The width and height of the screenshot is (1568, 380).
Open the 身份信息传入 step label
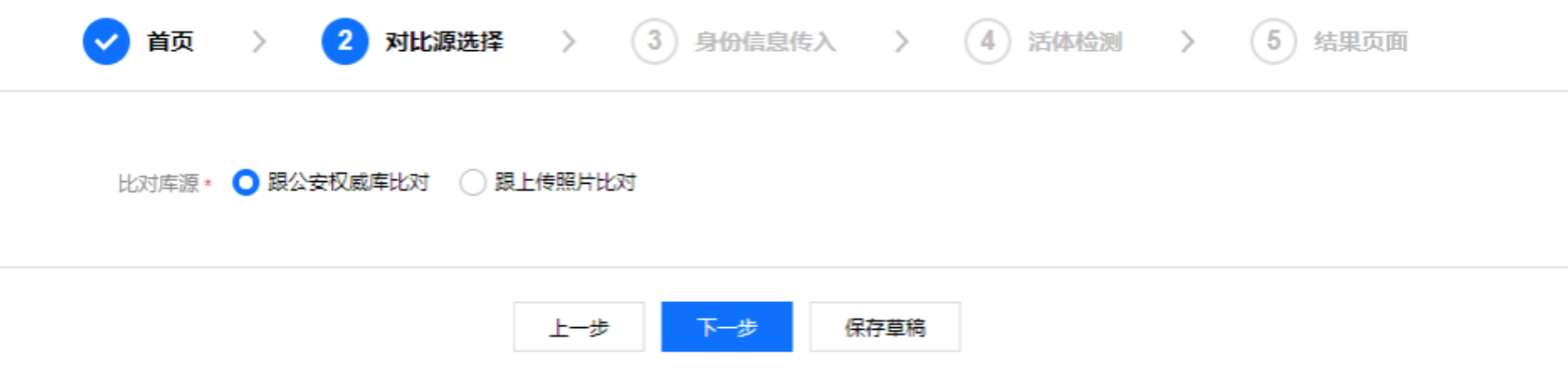point(765,41)
